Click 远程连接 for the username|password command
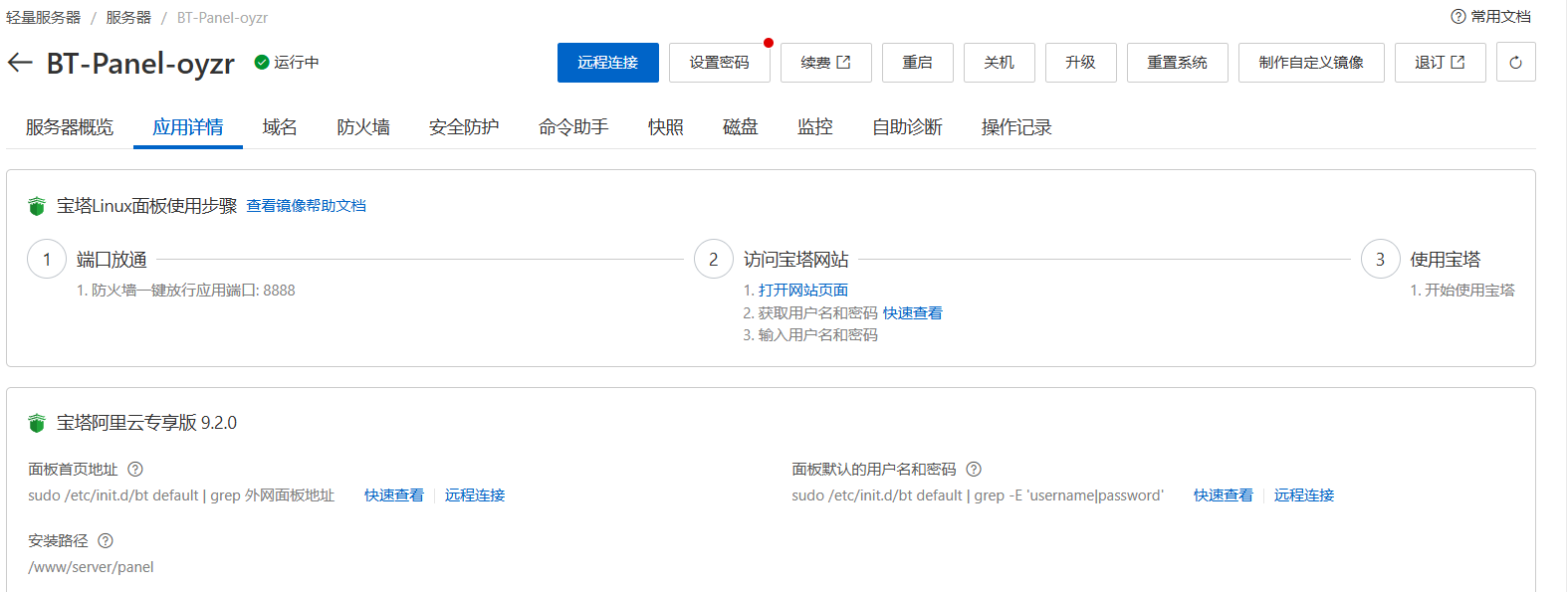This screenshot has width=1568, height=592. pos(1304,495)
